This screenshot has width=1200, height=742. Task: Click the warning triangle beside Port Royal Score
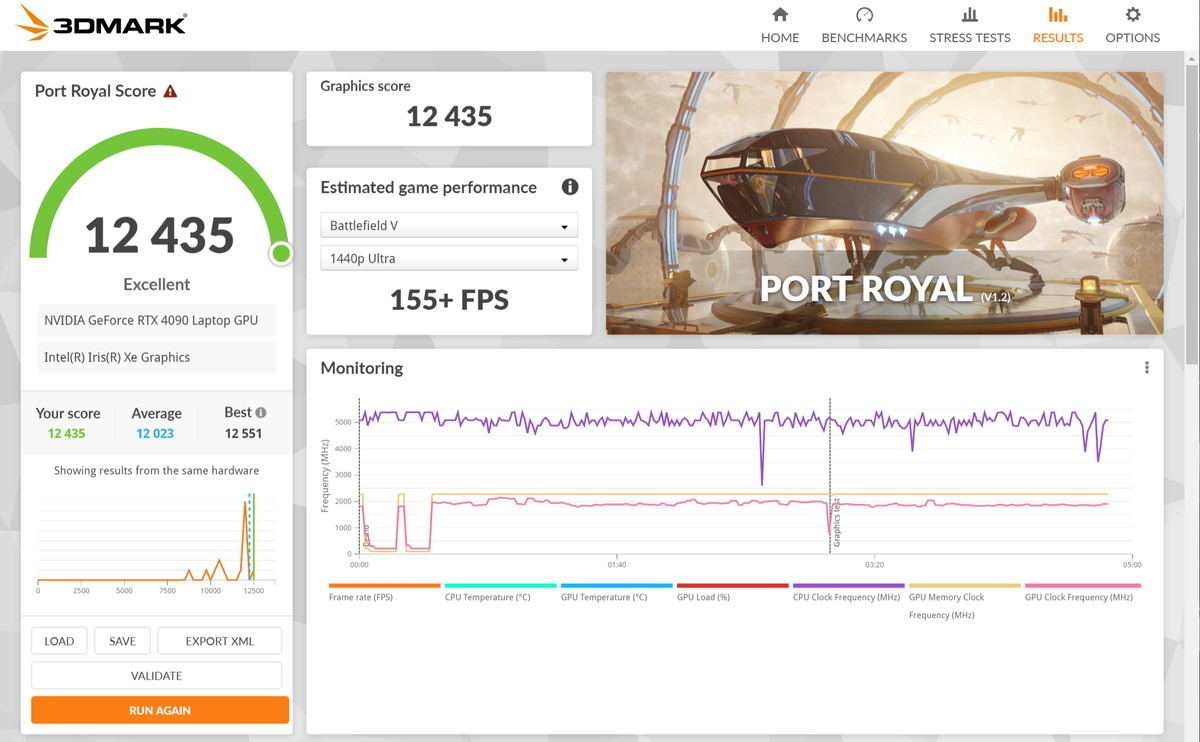(x=170, y=91)
